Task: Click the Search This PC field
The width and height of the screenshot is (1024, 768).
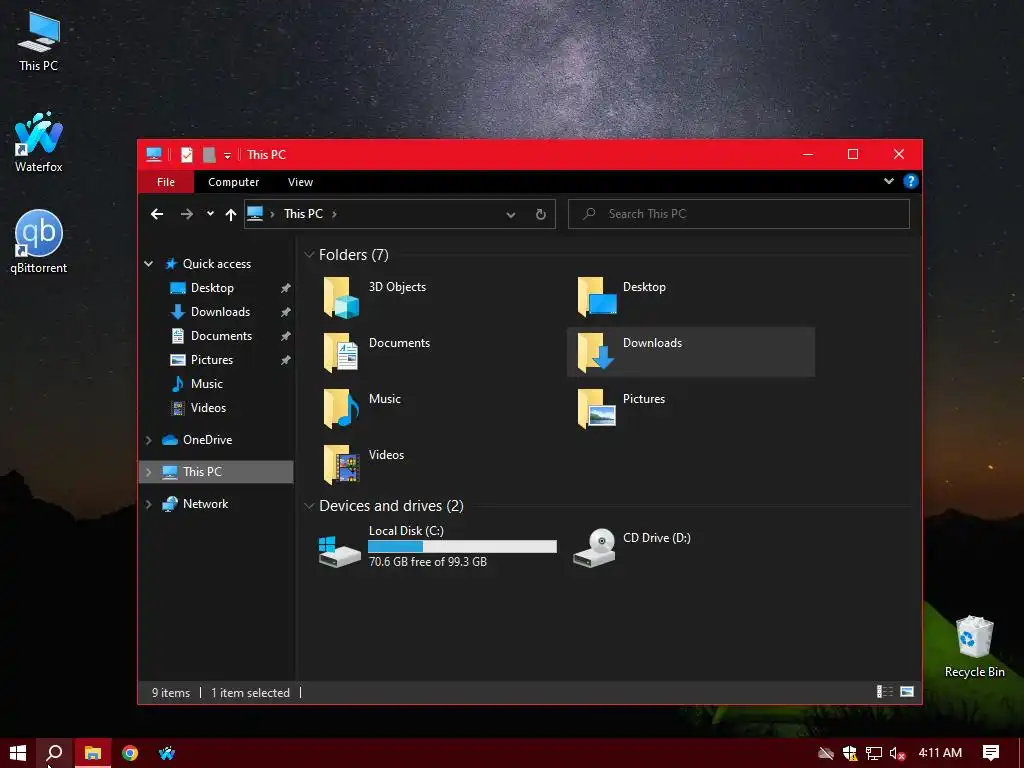Action: coord(739,214)
